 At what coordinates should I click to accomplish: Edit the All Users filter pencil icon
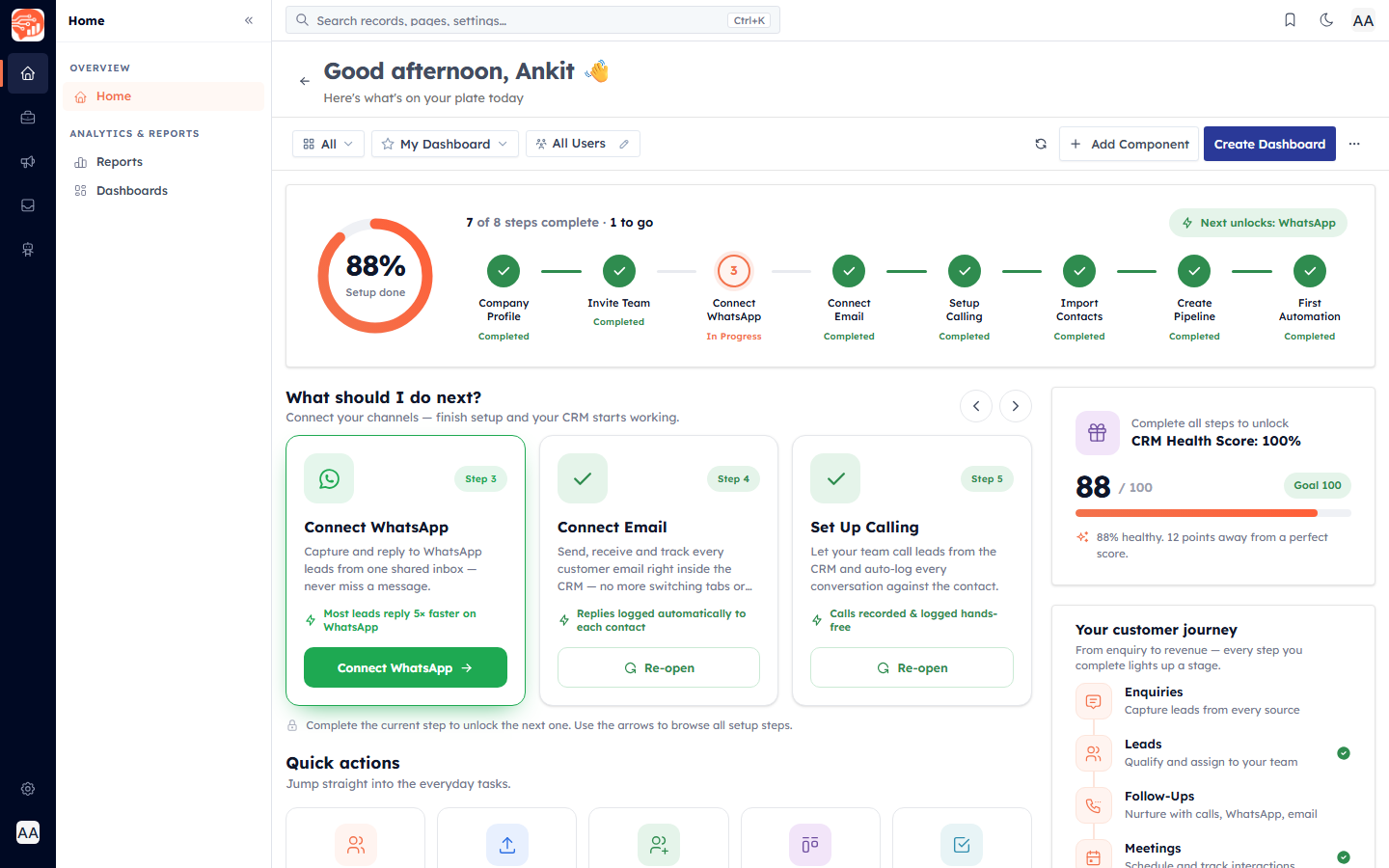624,144
